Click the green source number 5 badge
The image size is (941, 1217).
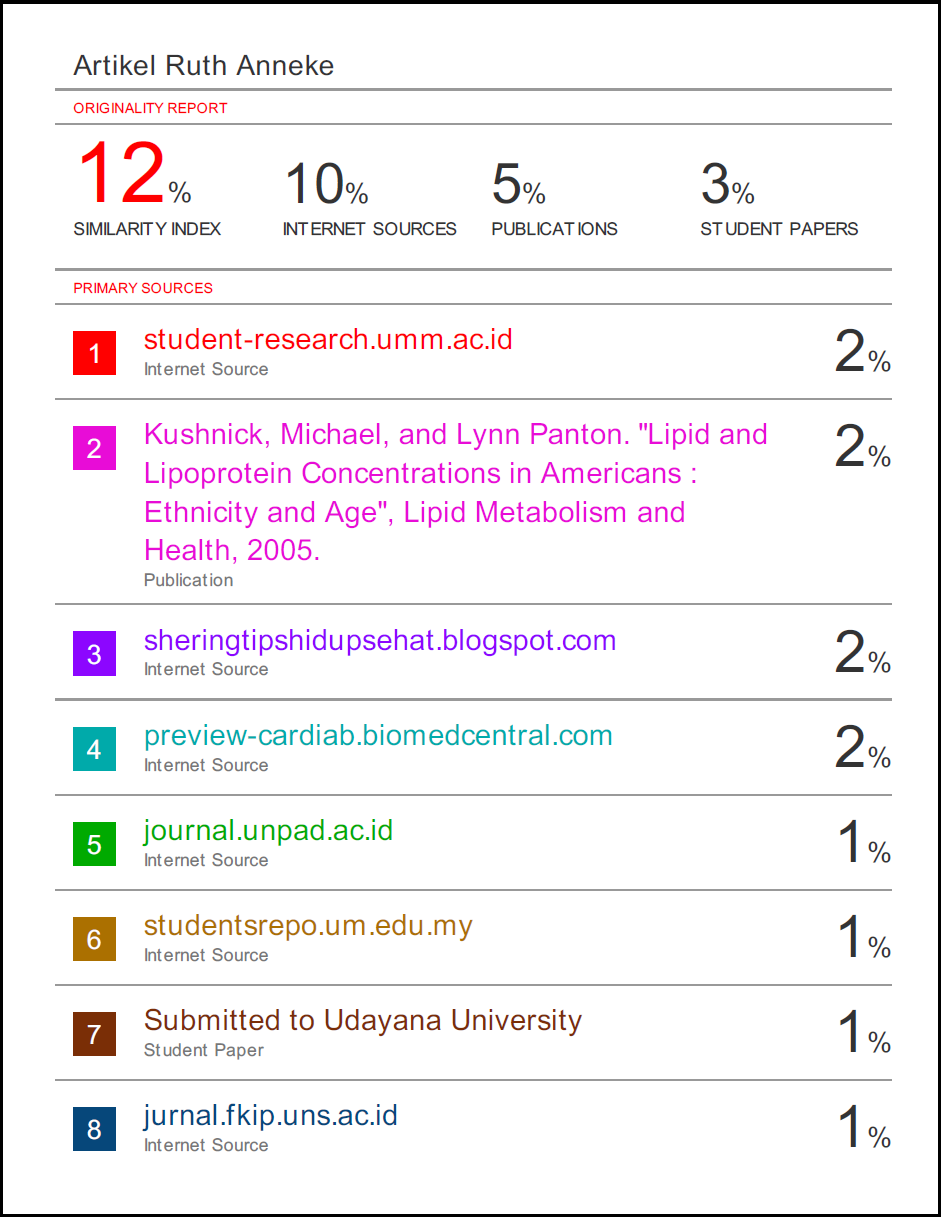click(94, 844)
